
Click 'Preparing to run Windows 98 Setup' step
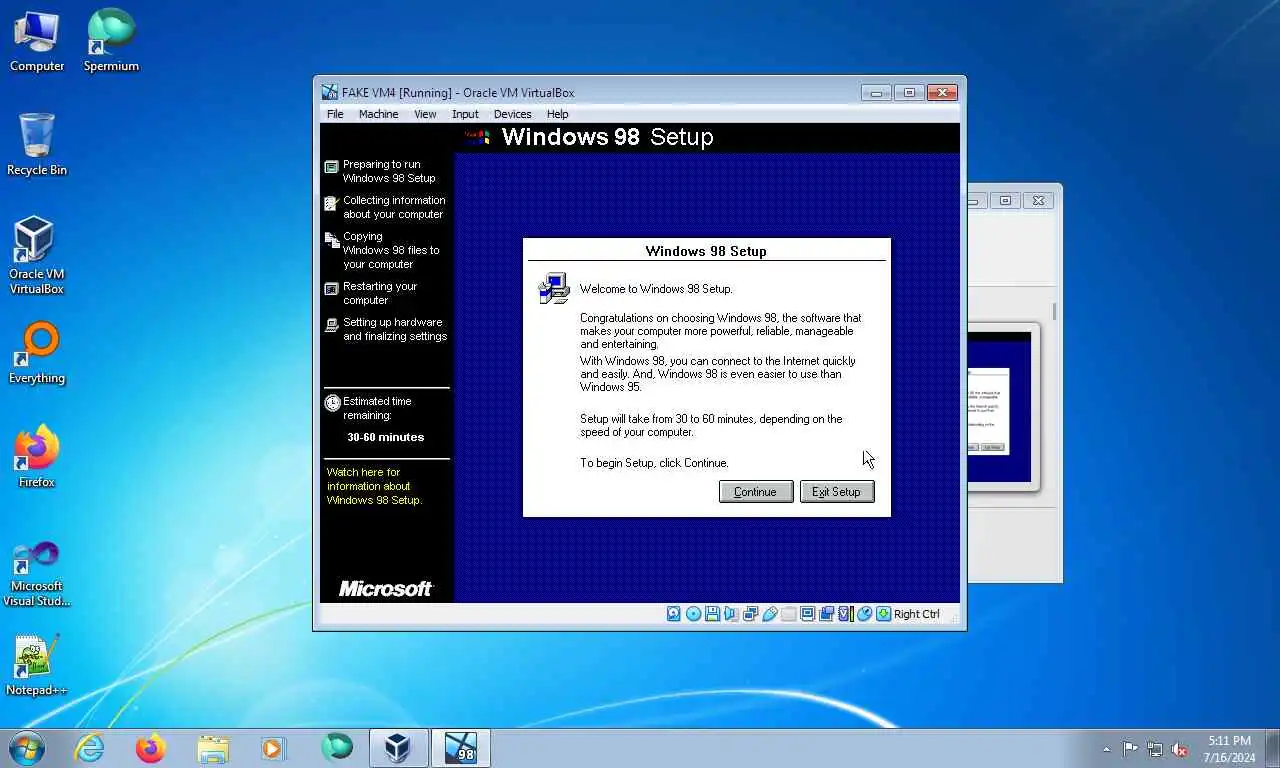click(389, 171)
